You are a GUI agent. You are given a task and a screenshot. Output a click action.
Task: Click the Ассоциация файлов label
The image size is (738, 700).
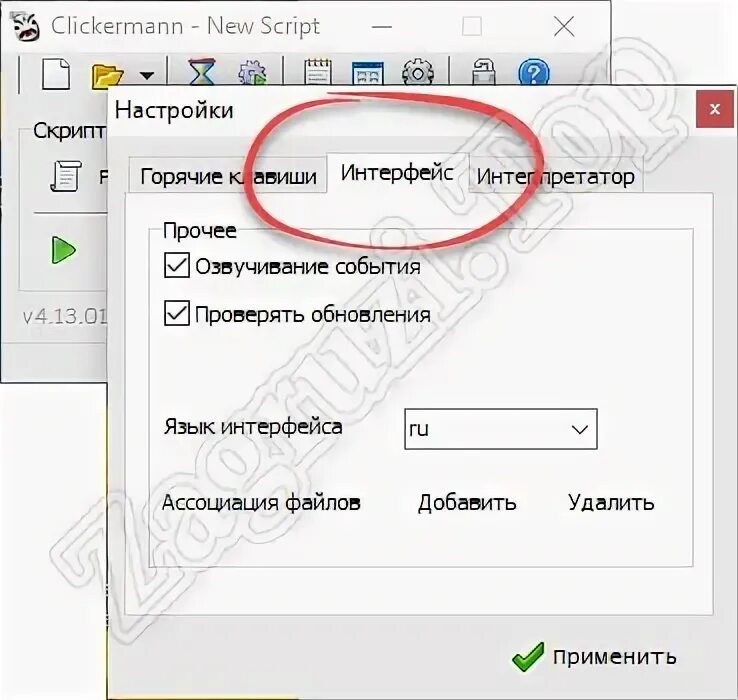coord(261,503)
